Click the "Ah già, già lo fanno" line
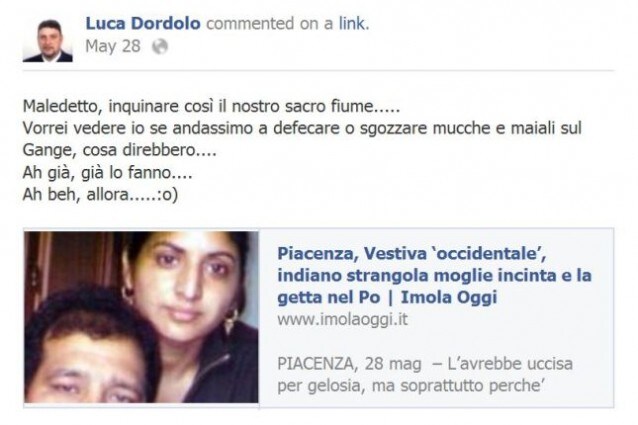This screenshot has width=638, height=425. click(107, 172)
